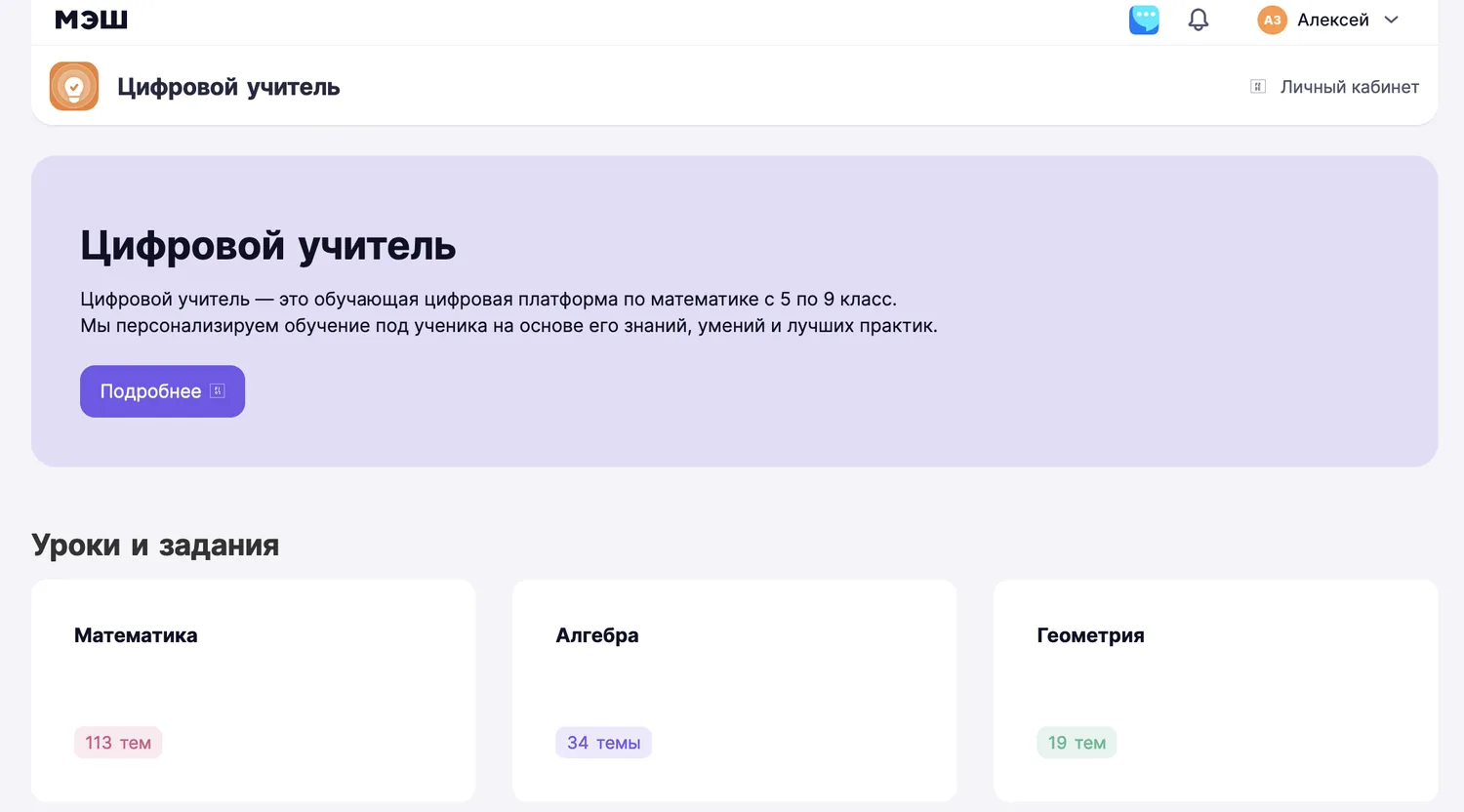Click the 19 тем badge
The width and height of the screenshot is (1464, 812).
pyautogui.click(x=1077, y=743)
